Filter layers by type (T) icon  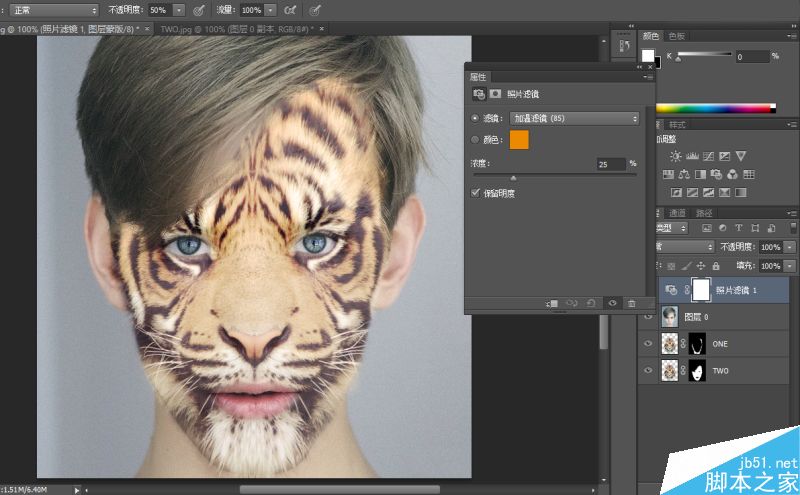(738, 228)
